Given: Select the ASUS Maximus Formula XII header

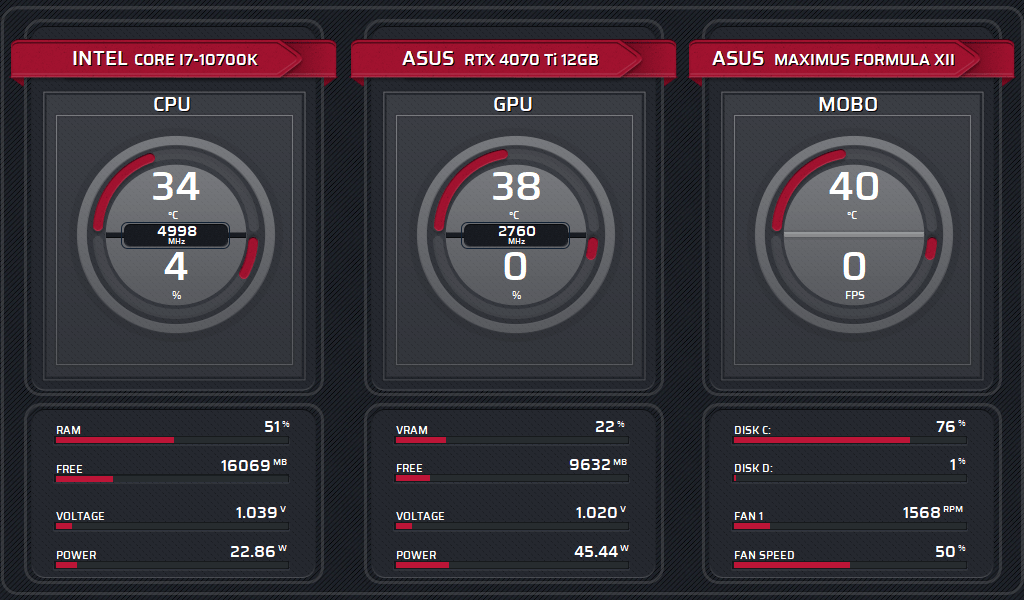Looking at the screenshot, I should (833, 59).
